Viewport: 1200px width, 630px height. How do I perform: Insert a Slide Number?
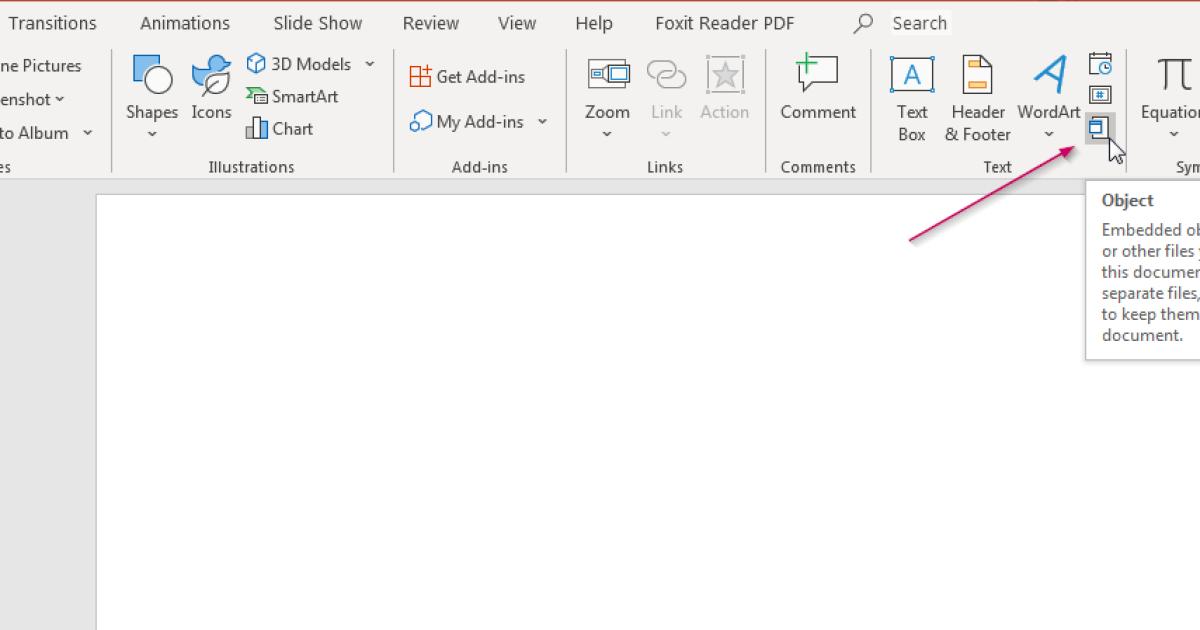click(1100, 94)
